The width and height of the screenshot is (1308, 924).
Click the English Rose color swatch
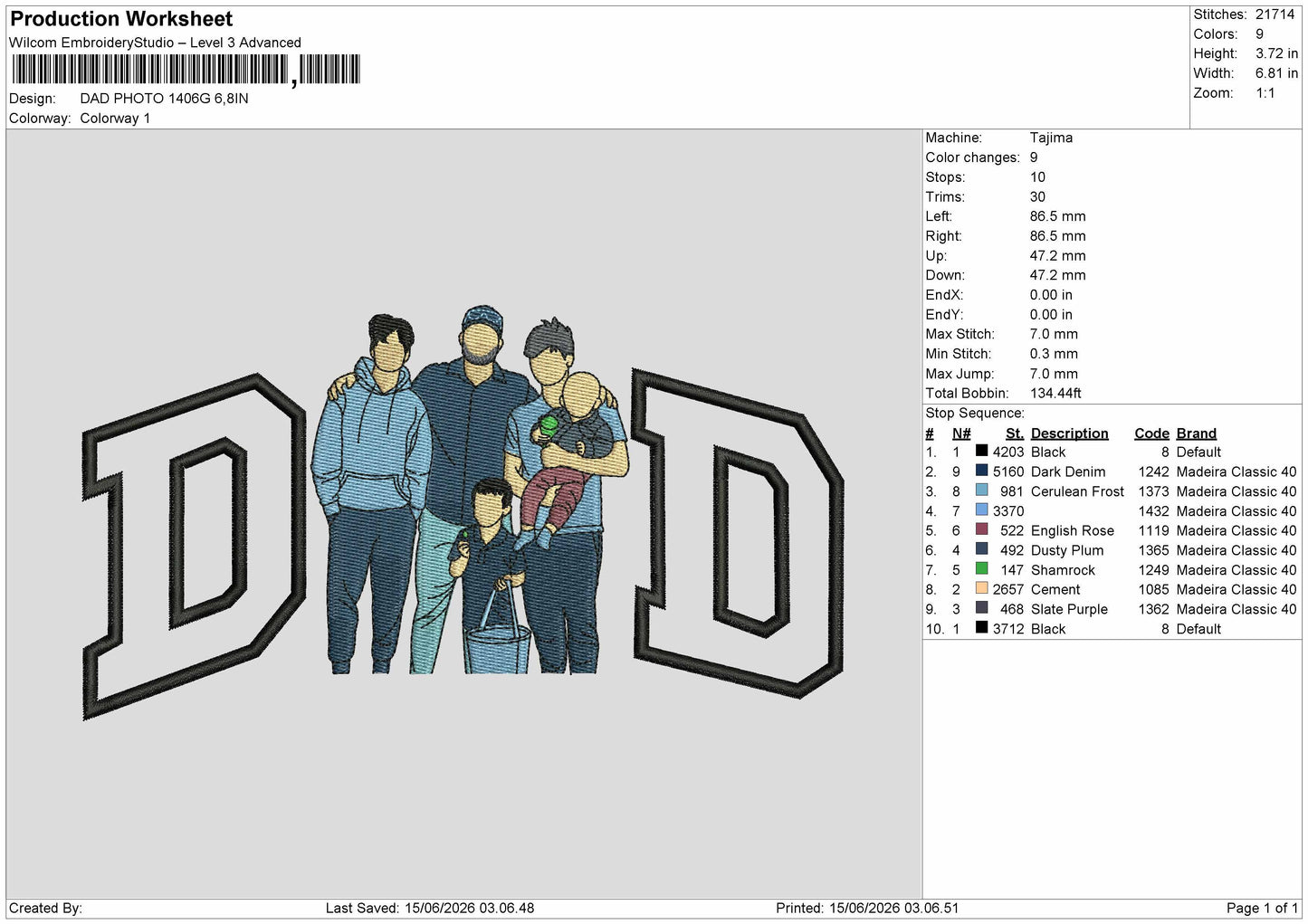click(x=981, y=529)
